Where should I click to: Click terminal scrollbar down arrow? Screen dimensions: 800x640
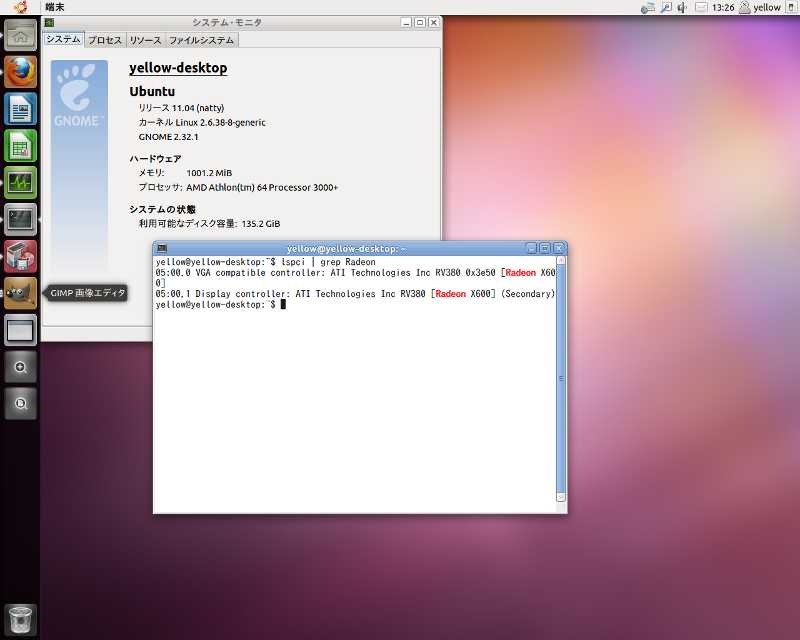(x=561, y=497)
